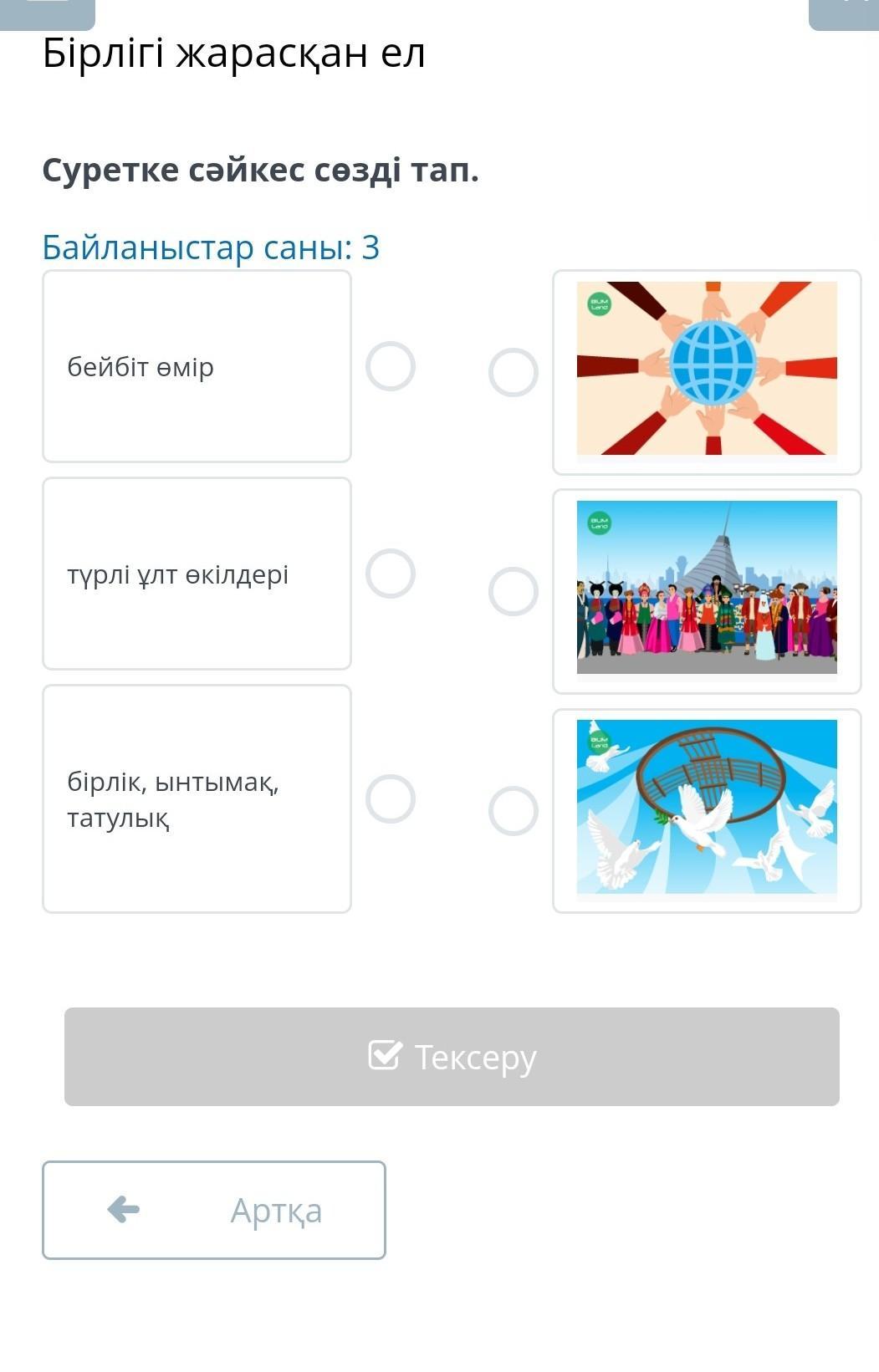This screenshot has height=1372, width=879.
Task: Select radio button beside globe hands image
Action: pyautogui.click(x=513, y=372)
